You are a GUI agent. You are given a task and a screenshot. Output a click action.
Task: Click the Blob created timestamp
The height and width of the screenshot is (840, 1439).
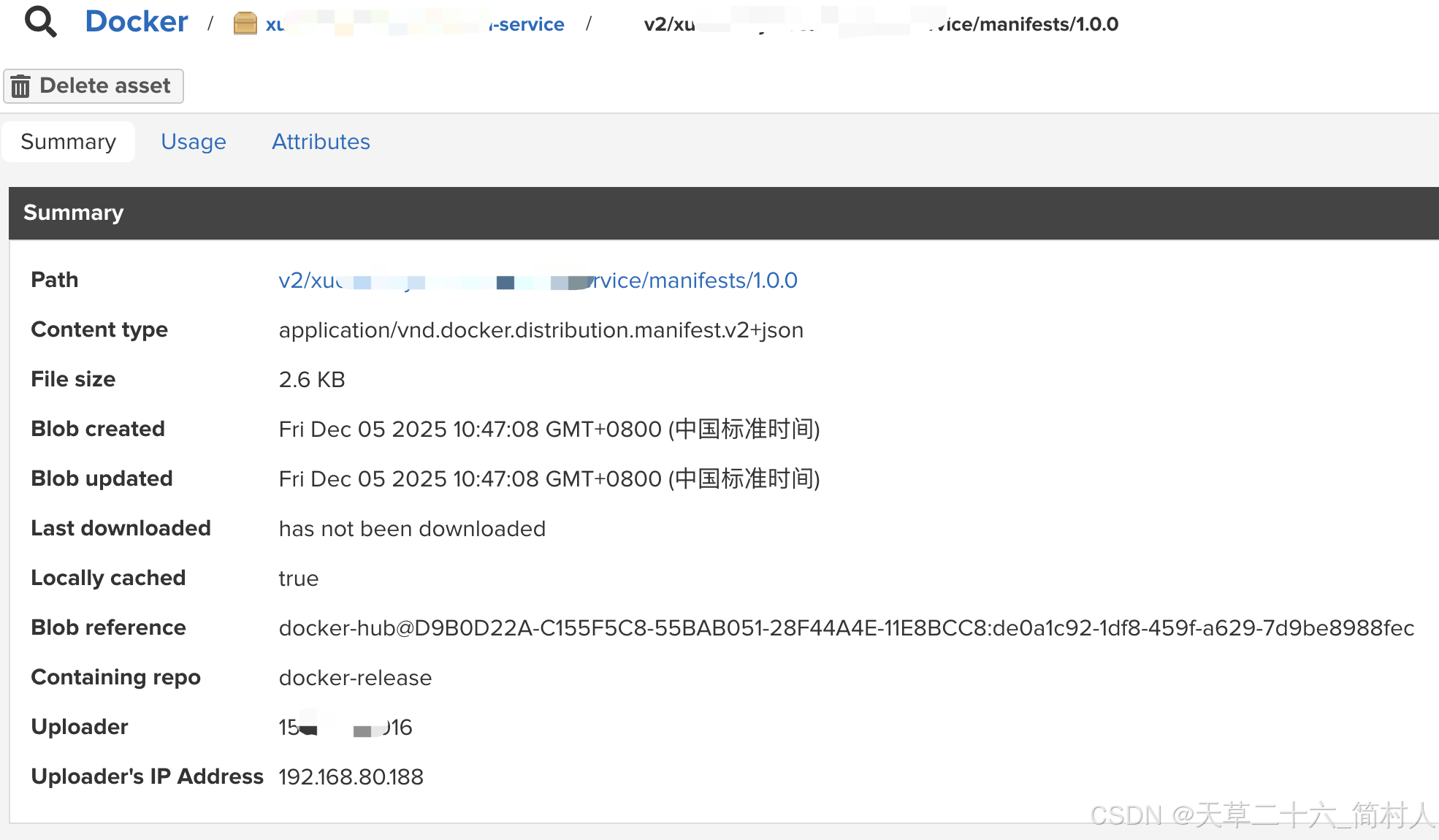pyautogui.click(x=549, y=429)
